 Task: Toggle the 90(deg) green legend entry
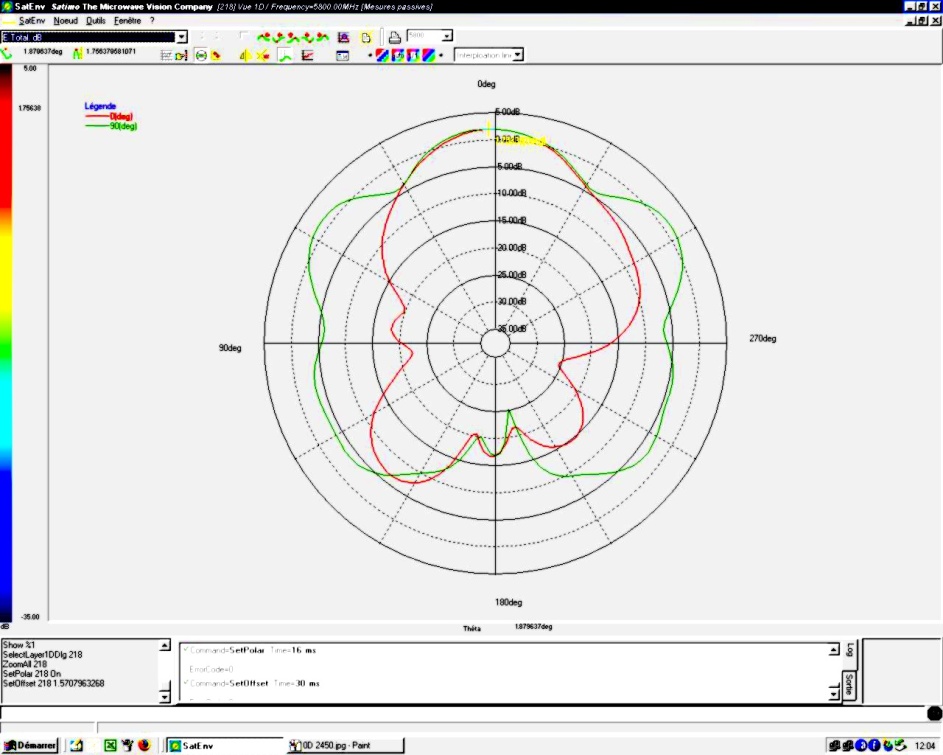click(x=122, y=126)
